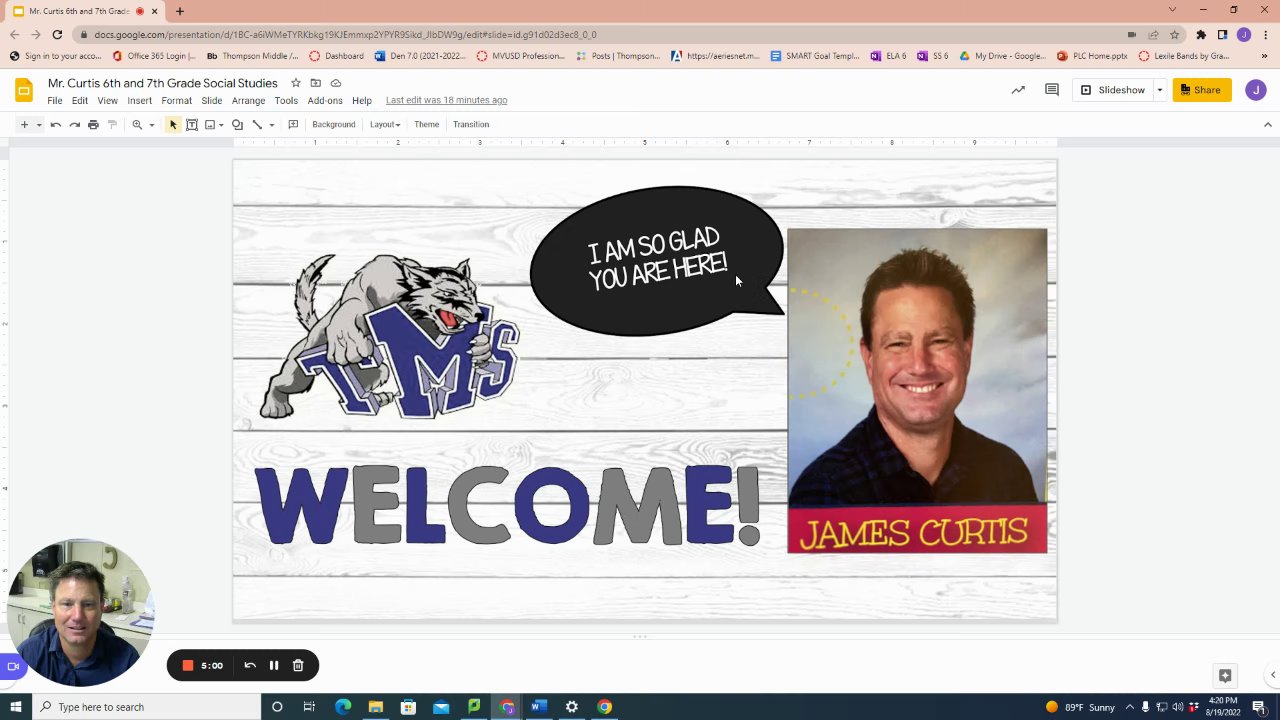Reload the page in Chrome

click(57, 35)
